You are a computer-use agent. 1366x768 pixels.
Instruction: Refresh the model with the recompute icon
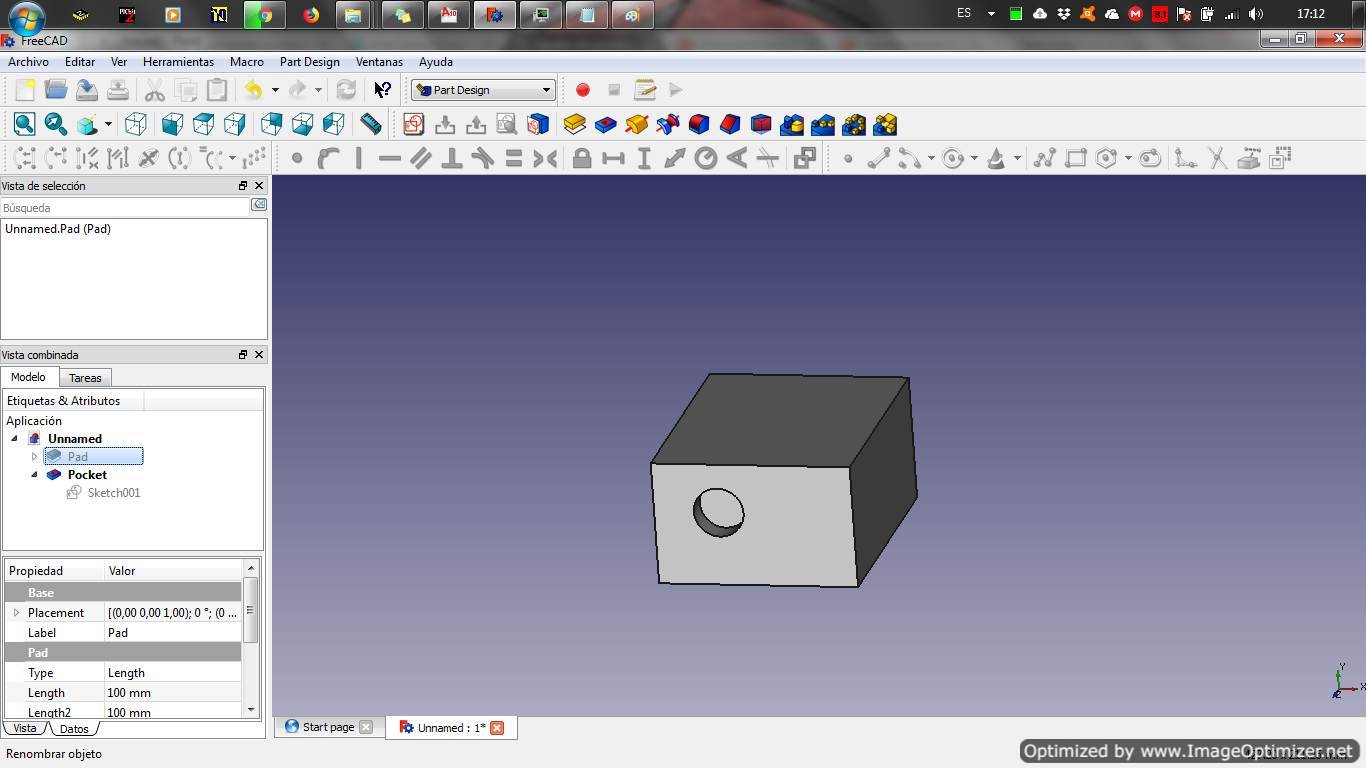click(x=346, y=90)
